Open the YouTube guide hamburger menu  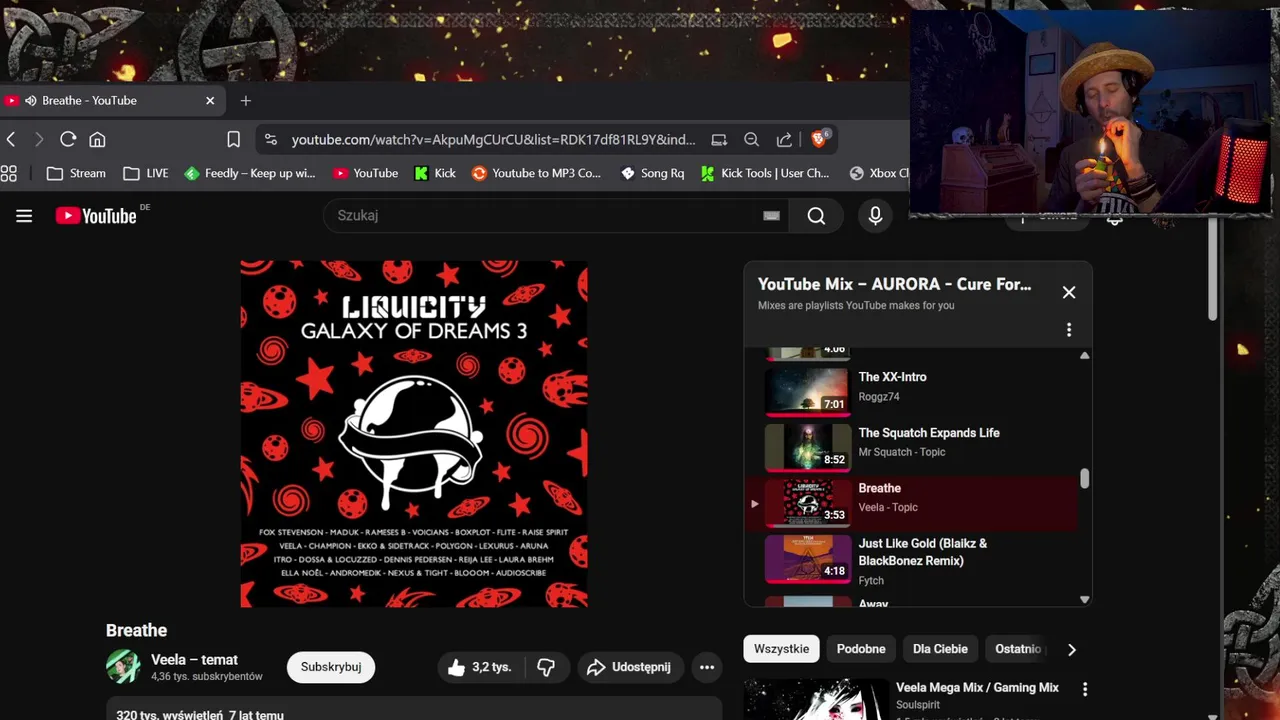click(24, 216)
